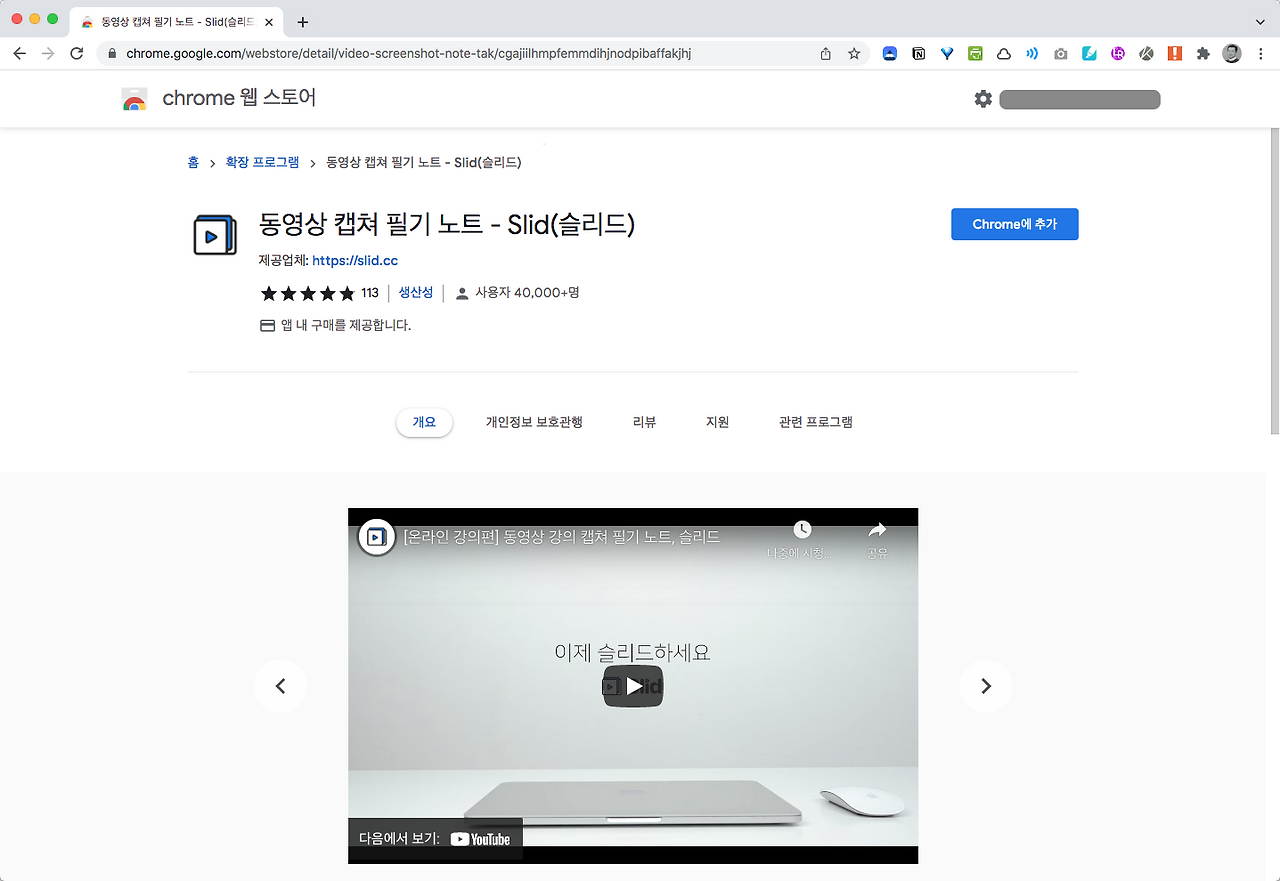Open the https://slid.cc provider link

355,261
